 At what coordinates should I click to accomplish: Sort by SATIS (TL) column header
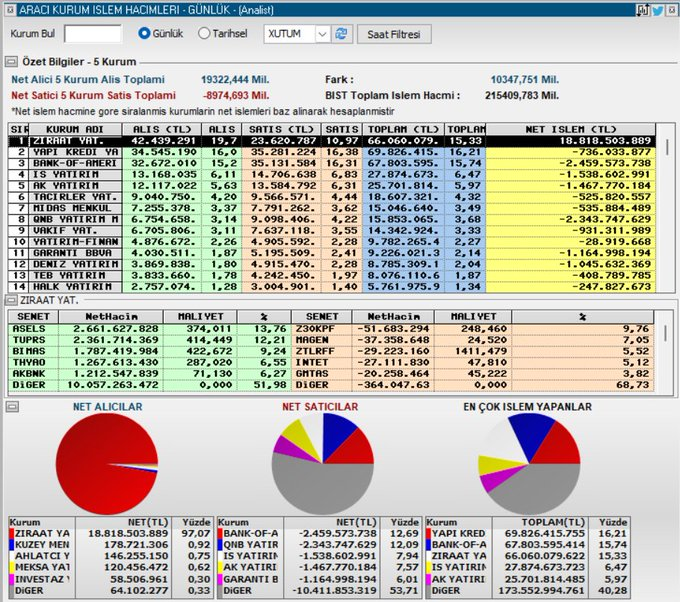coord(281,129)
